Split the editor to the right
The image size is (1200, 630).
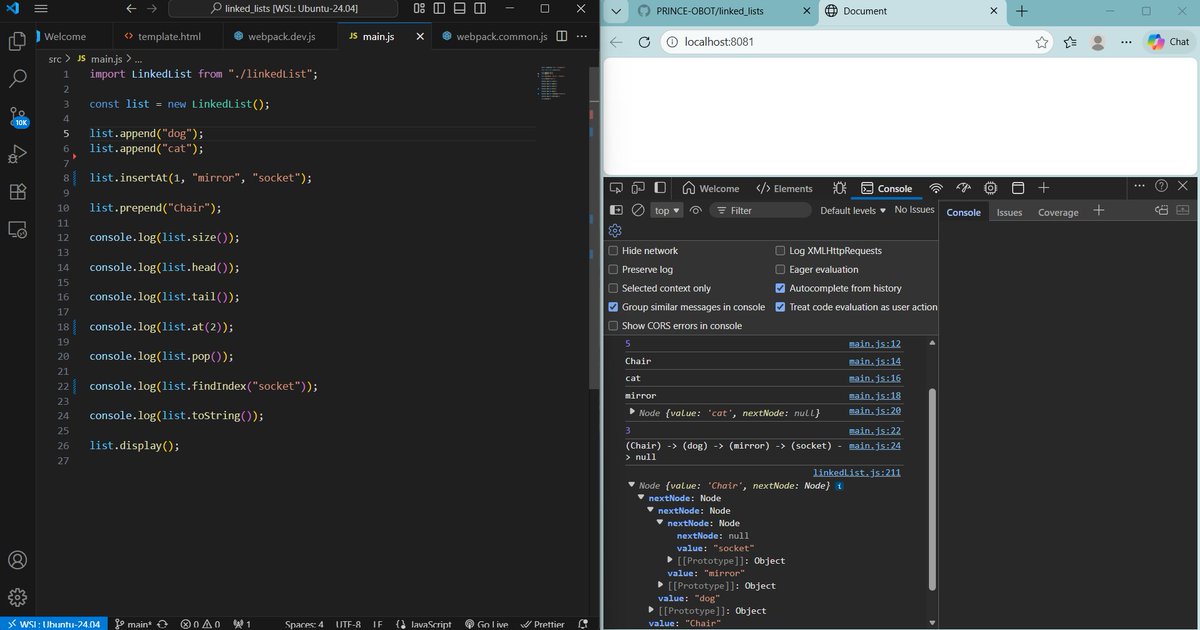[561, 36]
